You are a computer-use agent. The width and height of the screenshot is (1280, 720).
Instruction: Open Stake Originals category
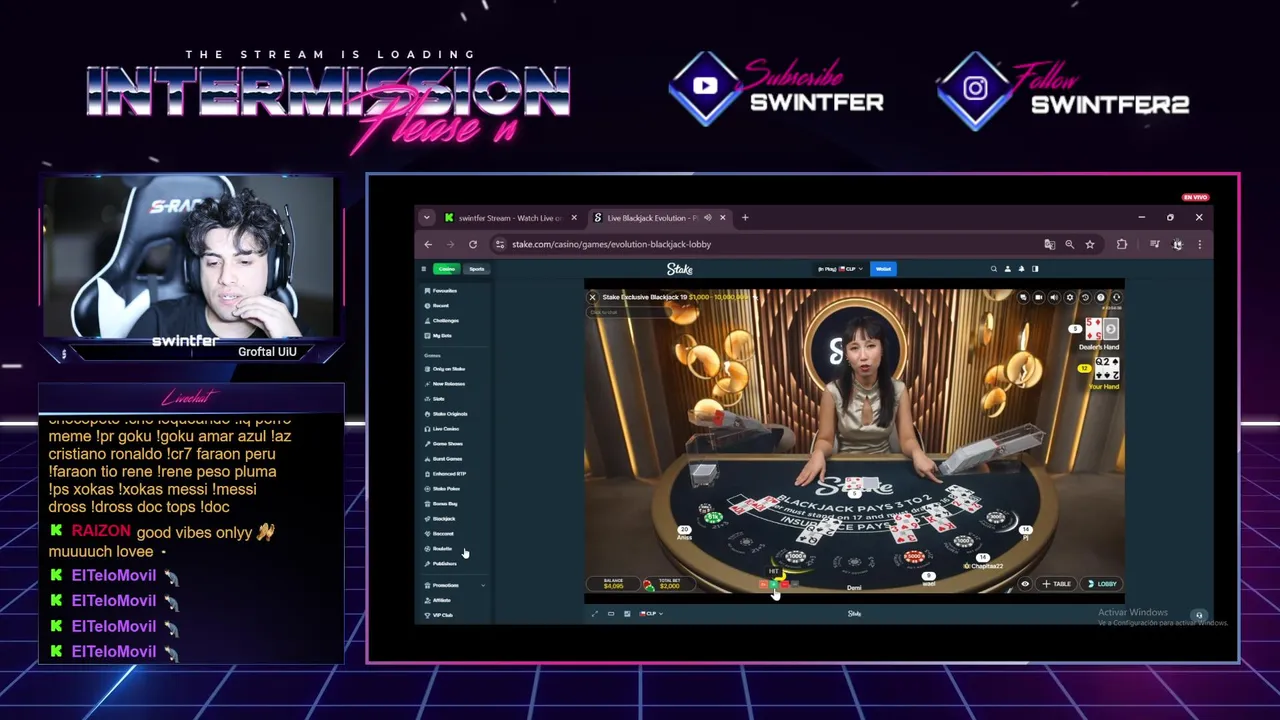[x=446, y=414]
